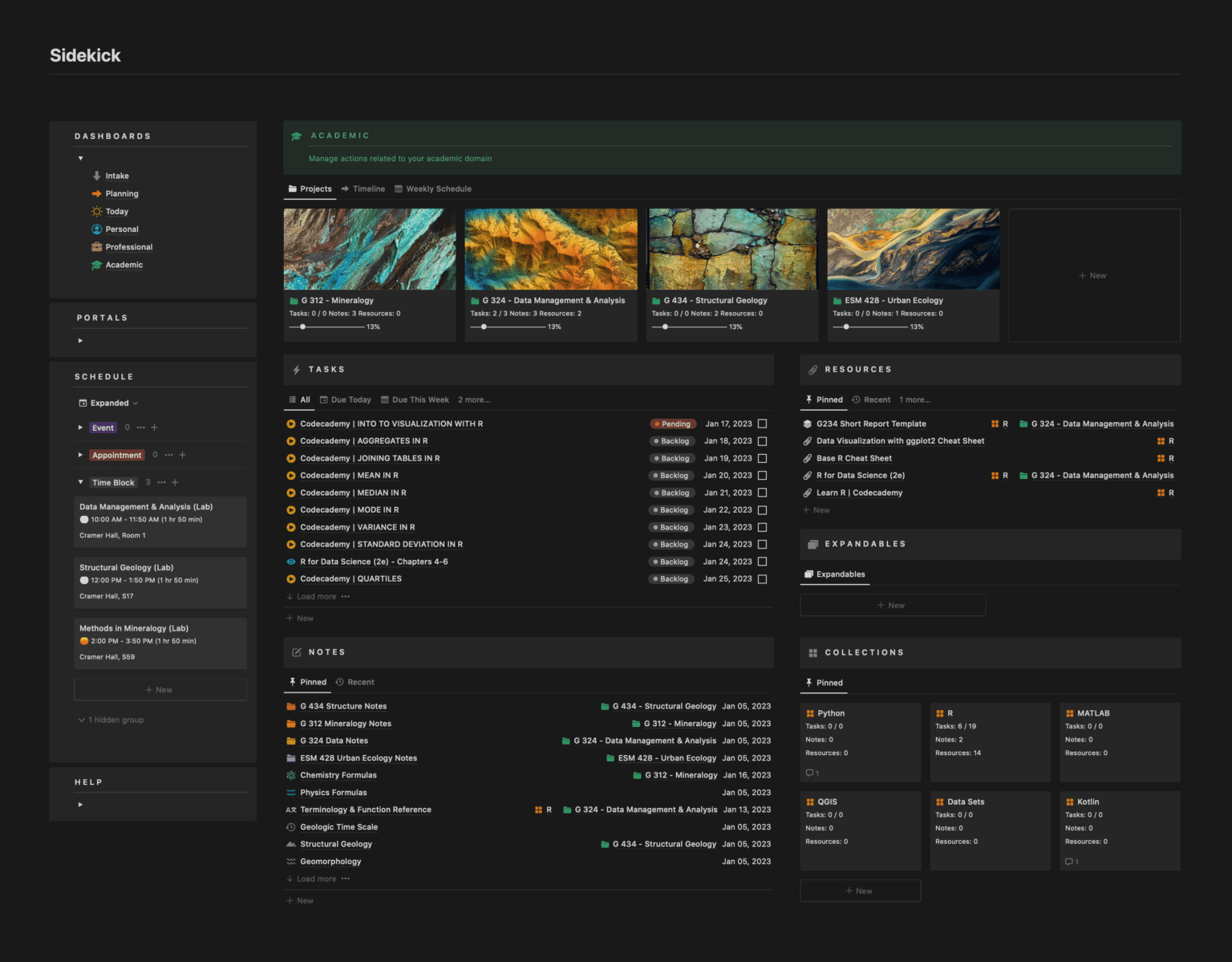Open the Learn R | Codecademy resource link
Screen dimensions: 1232x962
[x=858, y=493]
